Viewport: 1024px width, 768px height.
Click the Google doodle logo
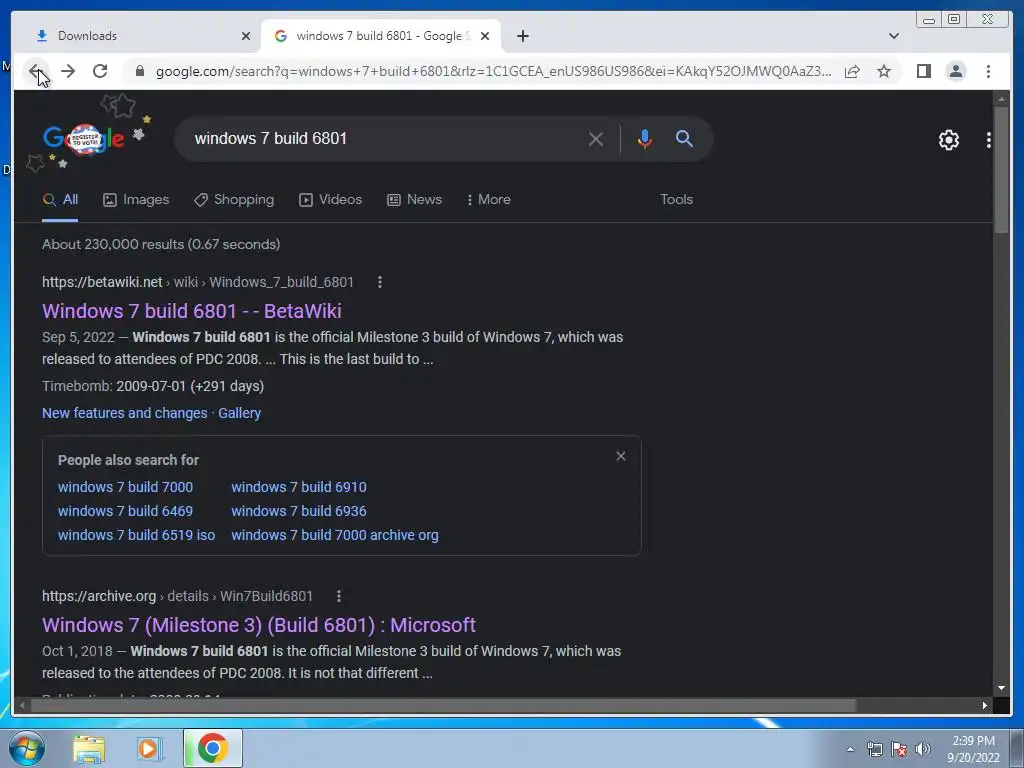84,139
